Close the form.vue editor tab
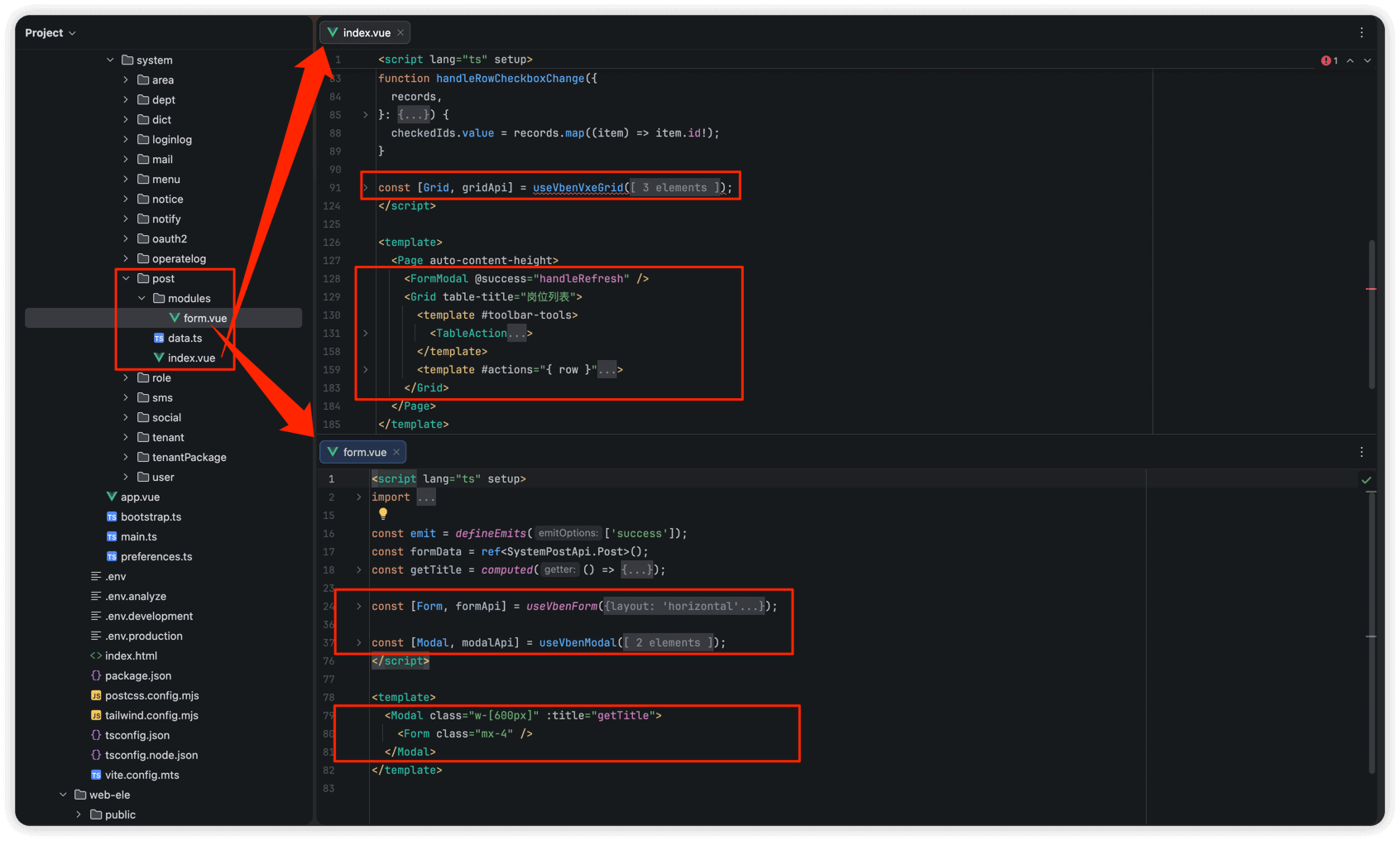1400x841 pixels. tap(396, 452)
